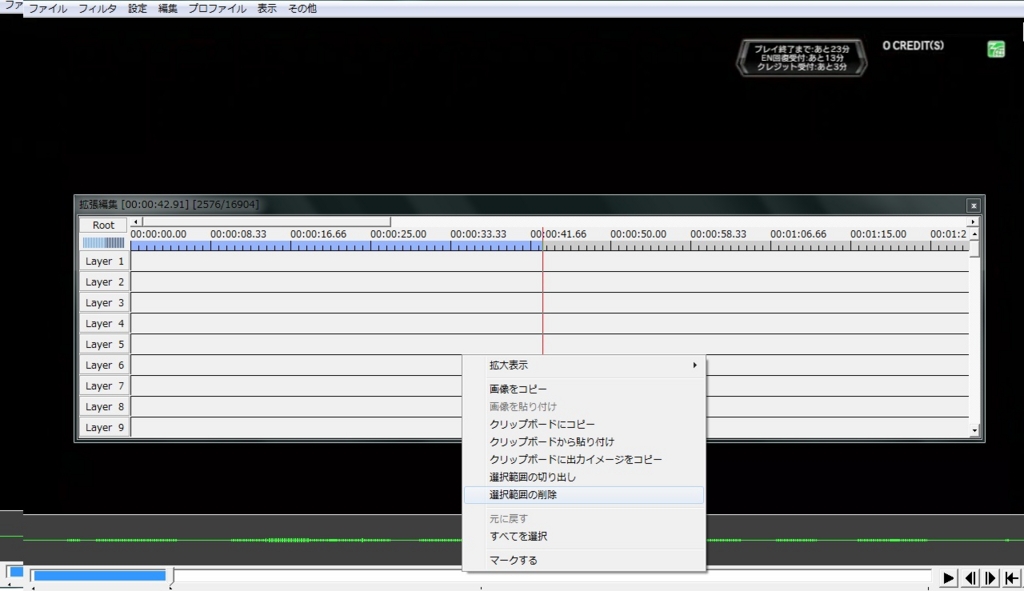The height and width of the screenshot is (591, 1024).
Task: Jump to the first frame
Action: tap(1011, 577)
